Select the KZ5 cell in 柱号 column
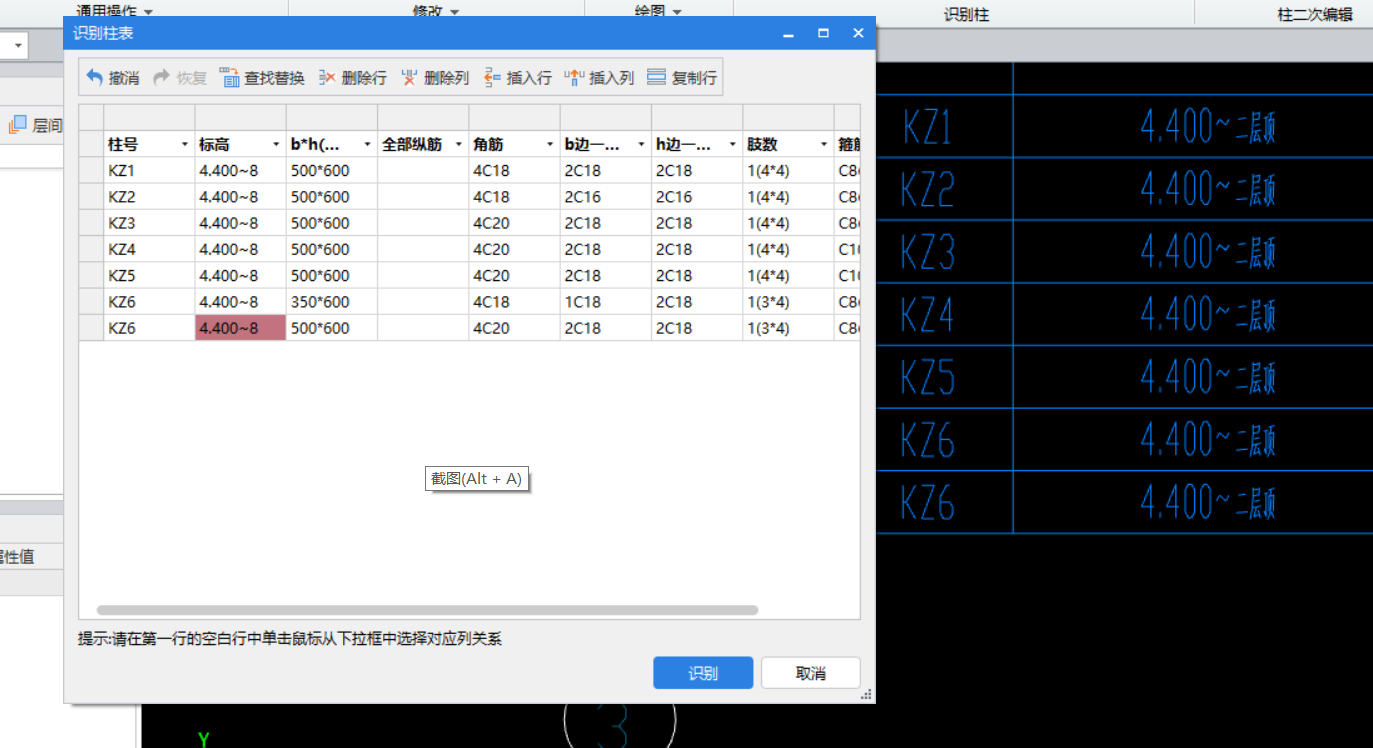 [149, 275]
